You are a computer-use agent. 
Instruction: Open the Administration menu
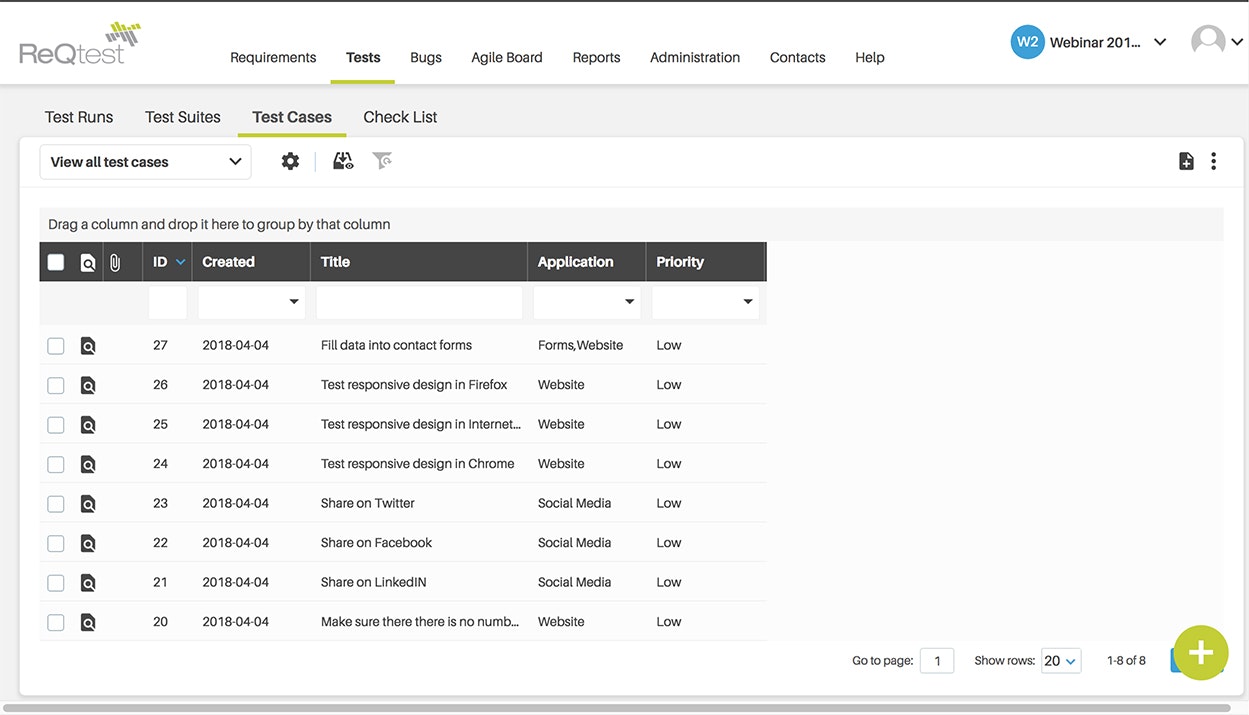pyautogui.click(x=695, y=57)
